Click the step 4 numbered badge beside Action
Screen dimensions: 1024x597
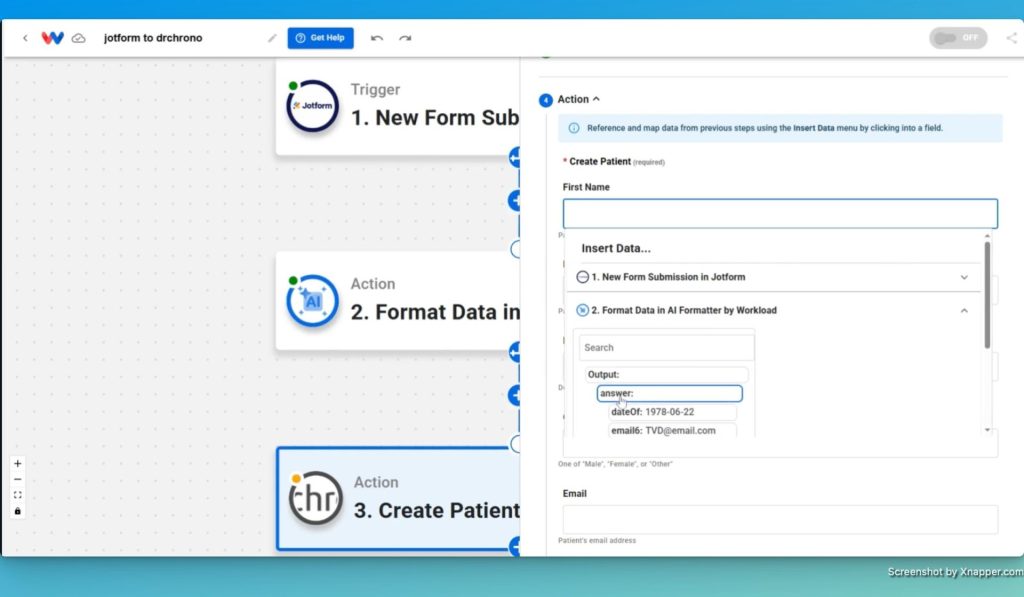[545, 100]
